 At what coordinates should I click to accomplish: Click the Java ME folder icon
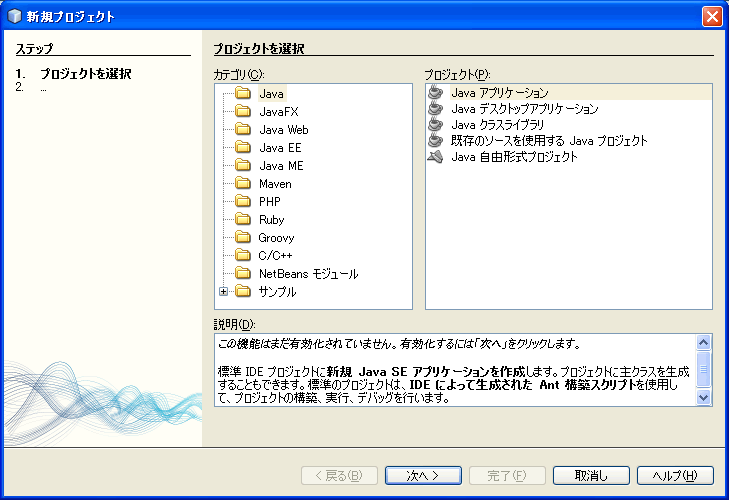pos(243,165)
